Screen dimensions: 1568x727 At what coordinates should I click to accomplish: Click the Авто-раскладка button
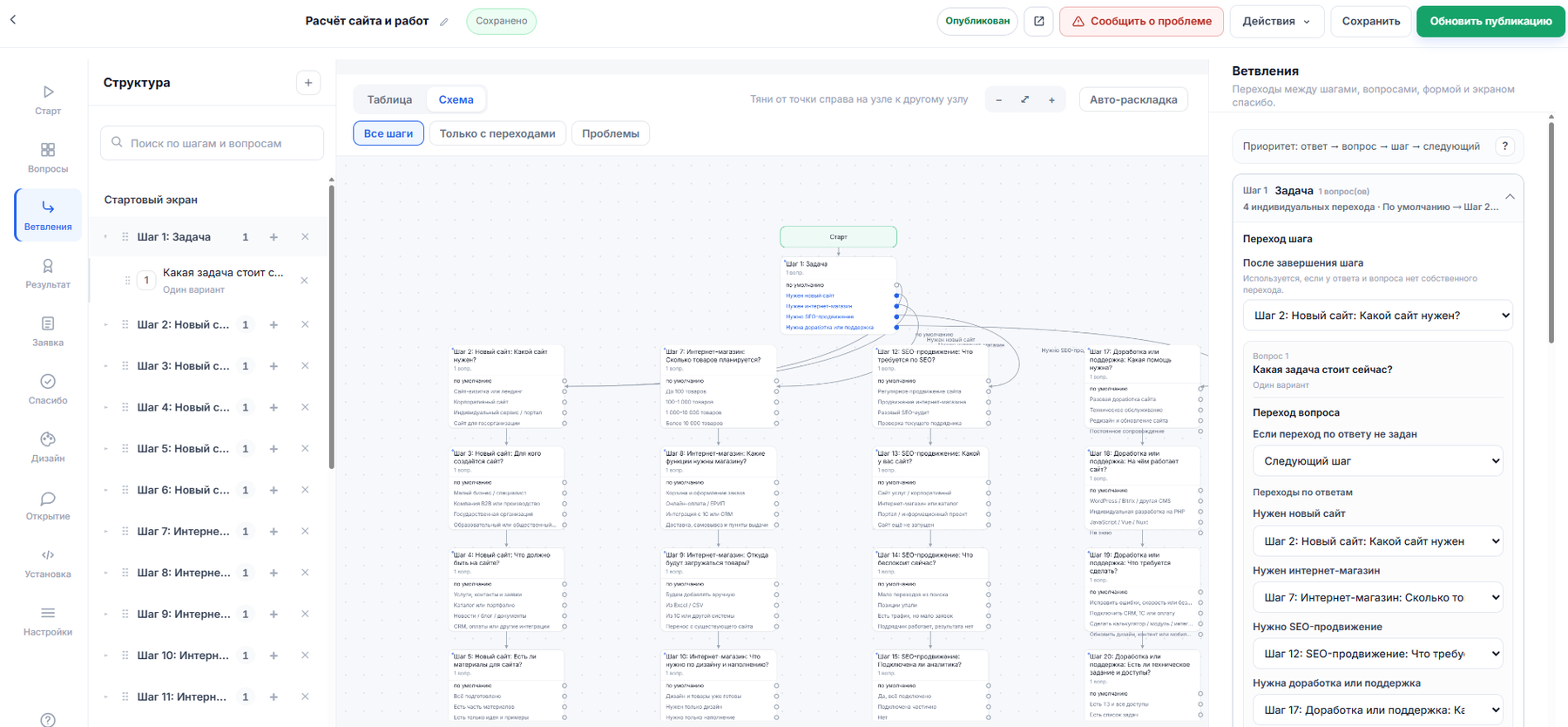[x=1133, y=99]
